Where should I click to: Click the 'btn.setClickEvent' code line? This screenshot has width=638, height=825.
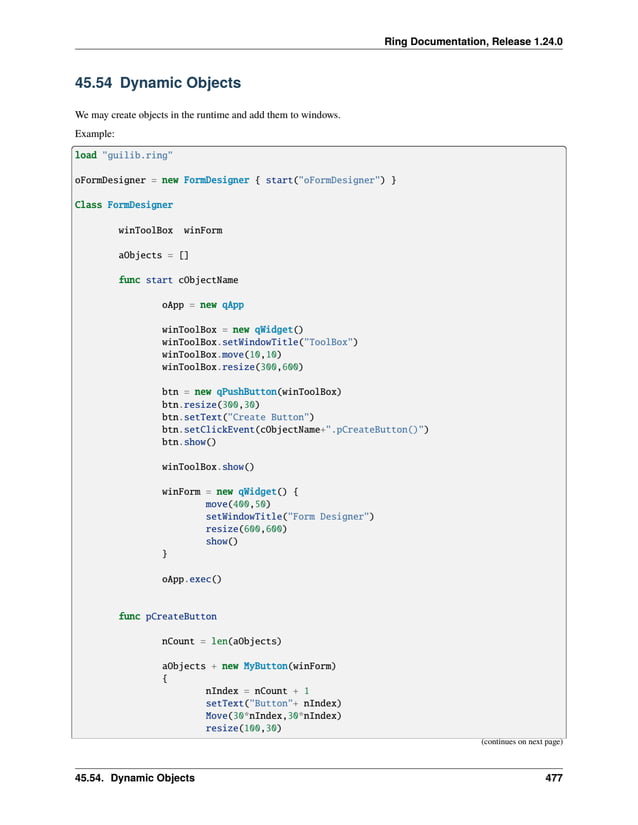(296, 429)
